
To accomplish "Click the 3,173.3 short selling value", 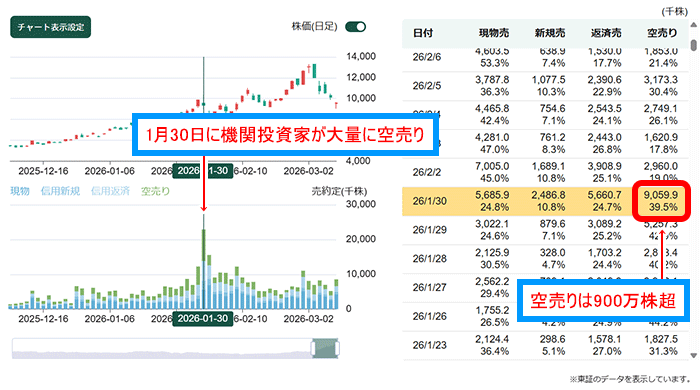I will (661, 80).
